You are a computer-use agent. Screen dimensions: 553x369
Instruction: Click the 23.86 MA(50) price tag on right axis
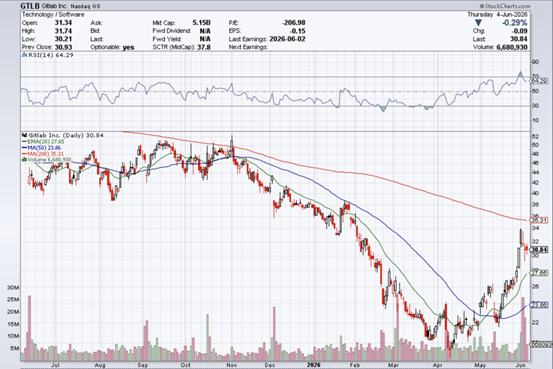(x=540, y=305)
